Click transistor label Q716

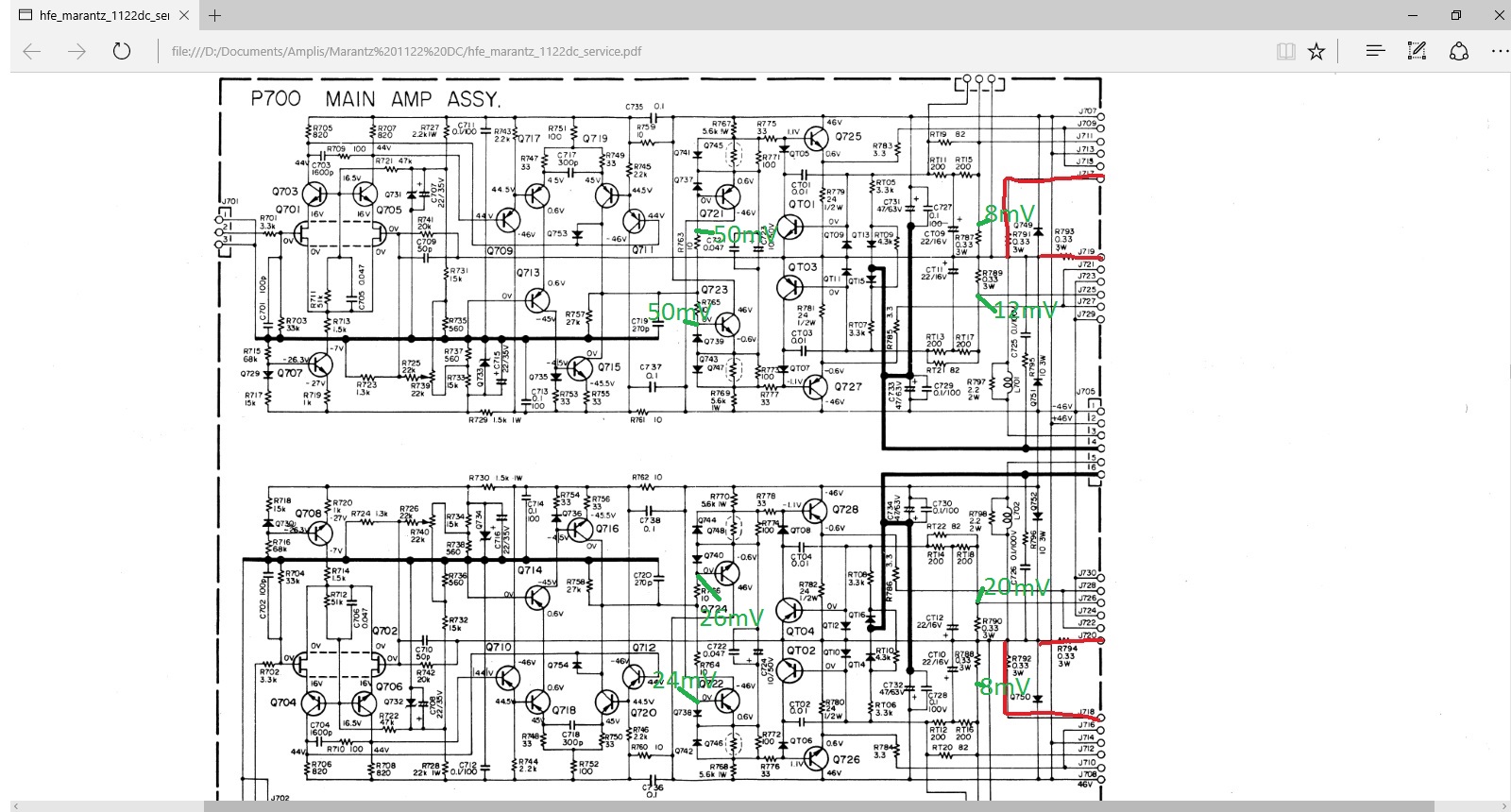[607, 529]
